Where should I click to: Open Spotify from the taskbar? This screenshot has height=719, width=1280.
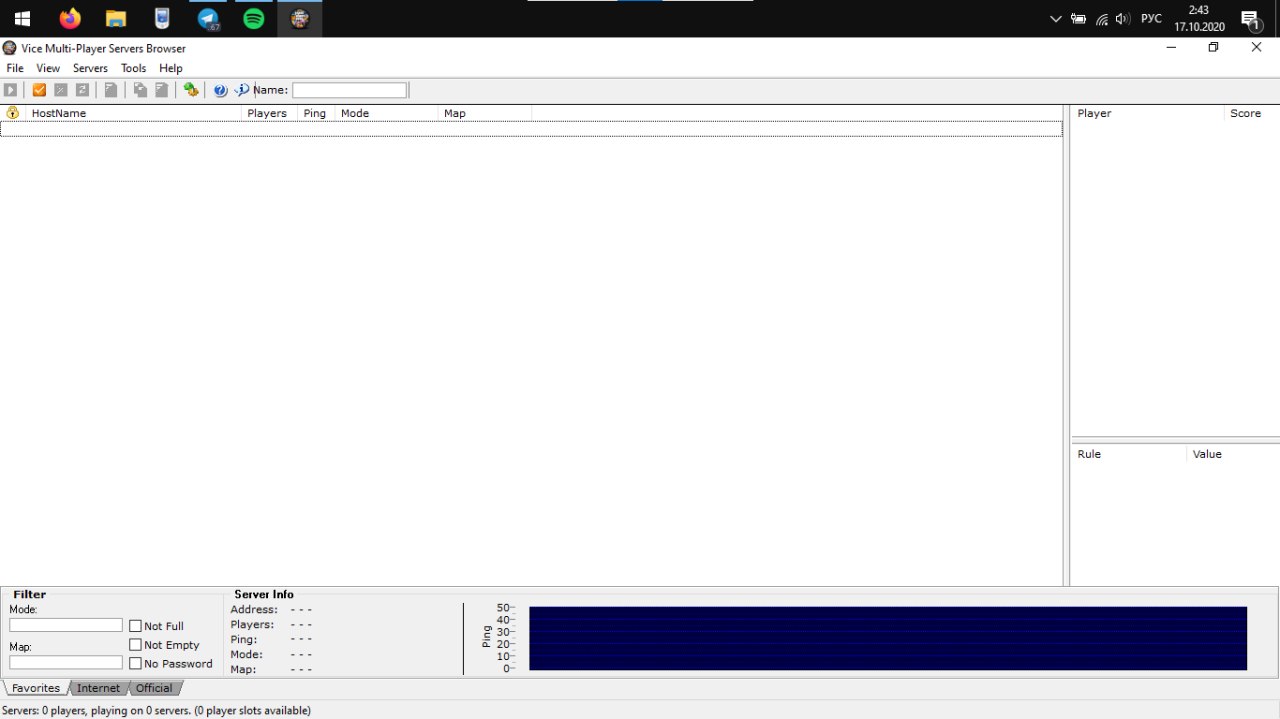tap(254, 18)
